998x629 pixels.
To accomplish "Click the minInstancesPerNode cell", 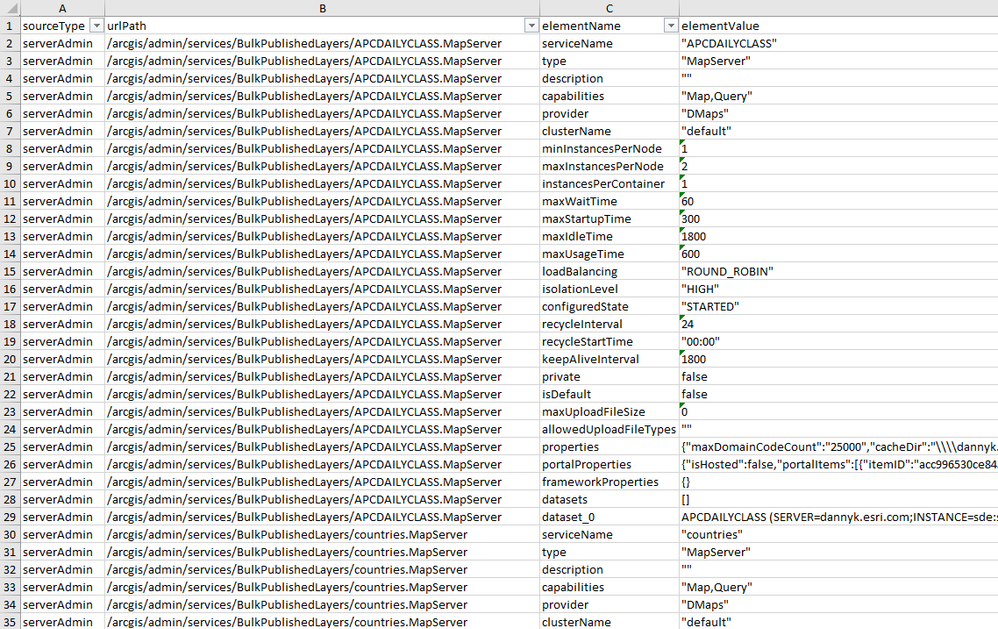I will click(609, 149).
